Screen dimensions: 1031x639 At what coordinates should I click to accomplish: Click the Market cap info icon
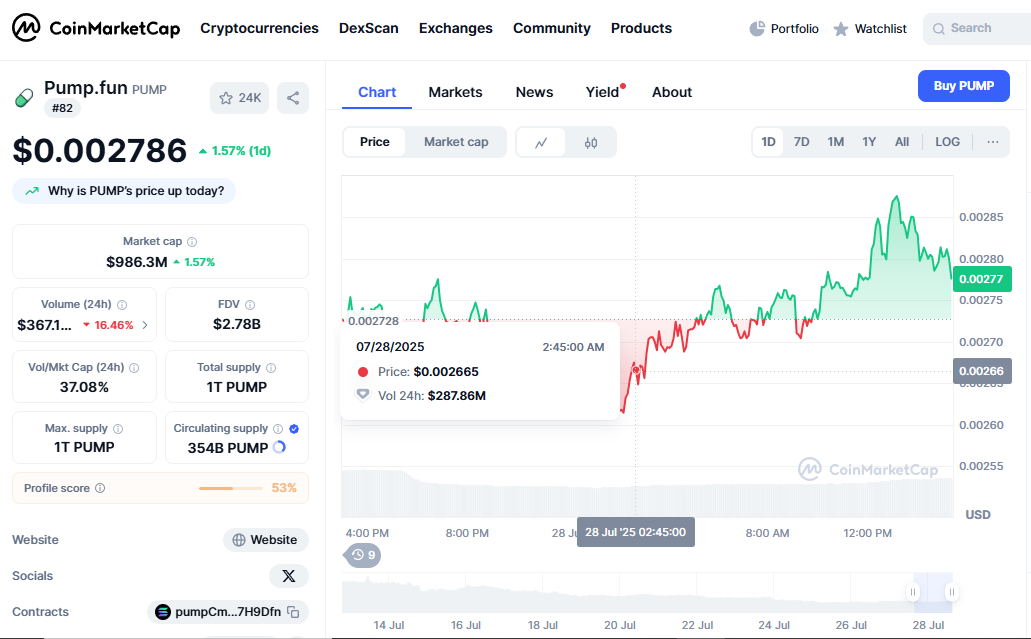point(192,242)
